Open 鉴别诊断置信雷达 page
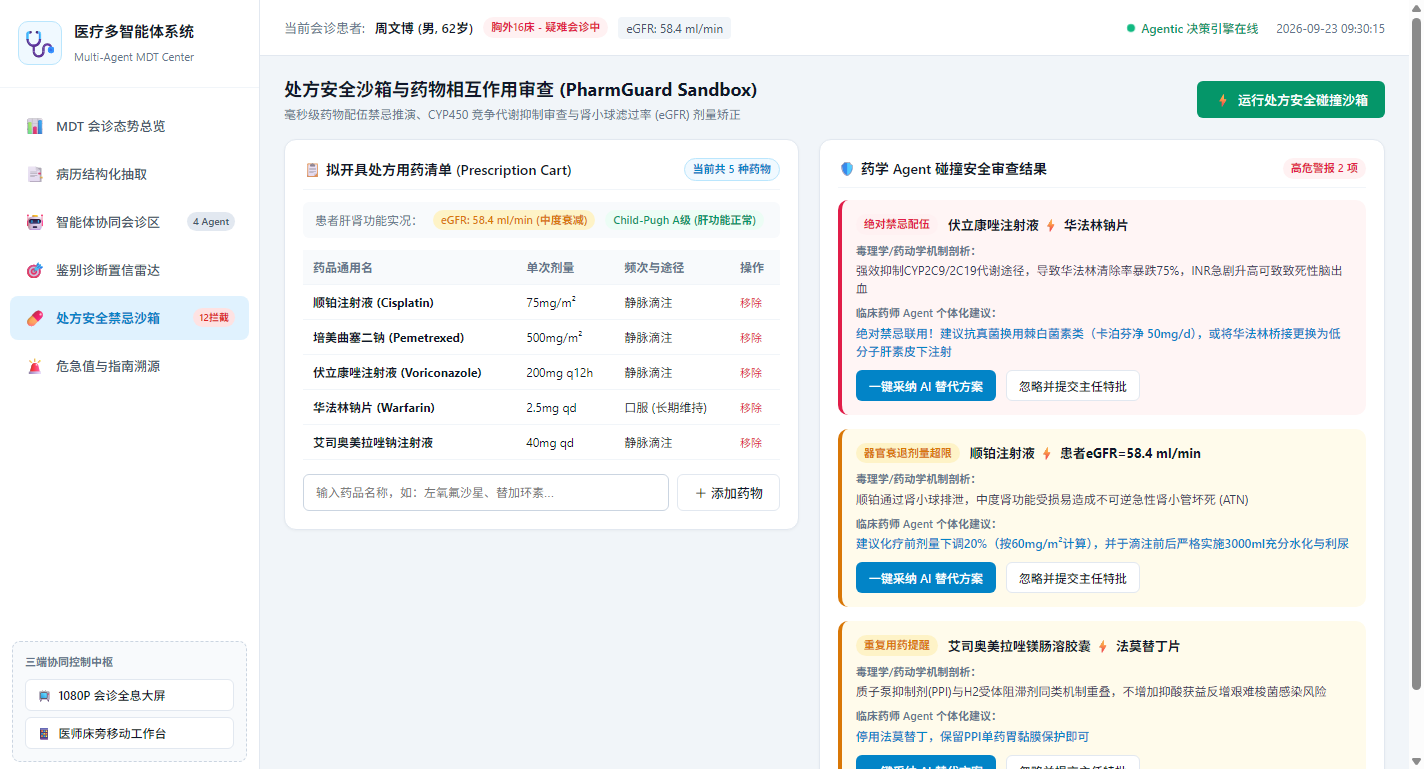This screenshot has height=769, width=1424. click(x=129, y=270)
